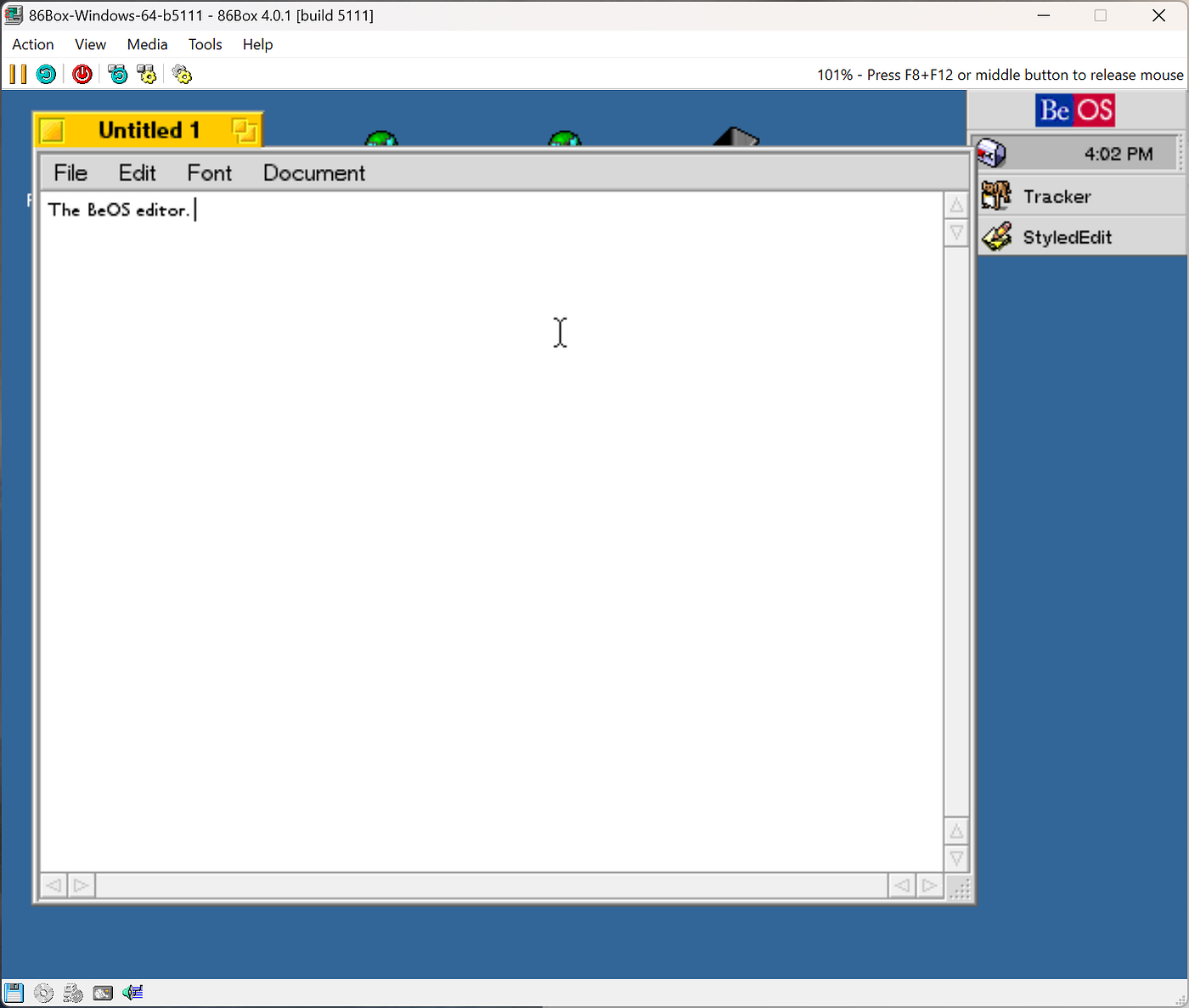The width and height of the screenshot is (1189, 1008).
Task: Click the floppy drive status icon
Action: pos(13,992)
